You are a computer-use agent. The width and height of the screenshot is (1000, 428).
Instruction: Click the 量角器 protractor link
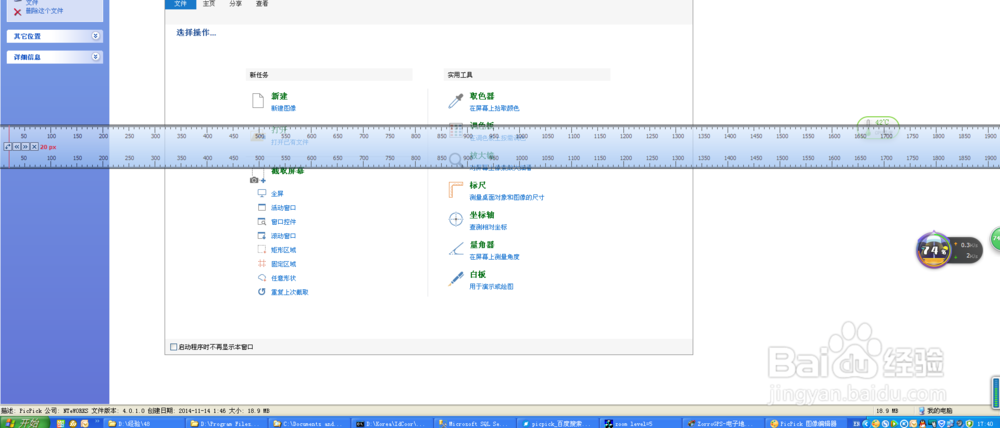pyautogui.click(x=482, y=244)
